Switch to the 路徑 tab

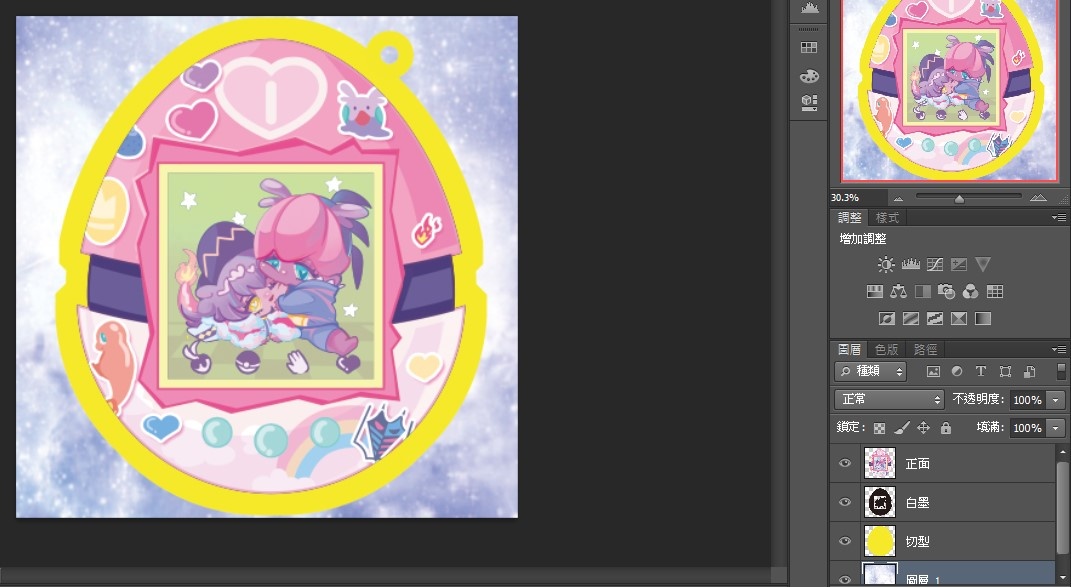(926, 349)
